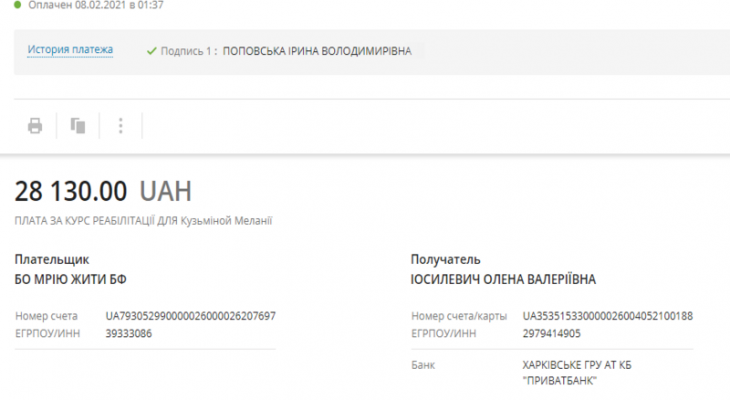Click the green paid status dot
This screenshot has height=400, width=730.
(x=18, y=5)
